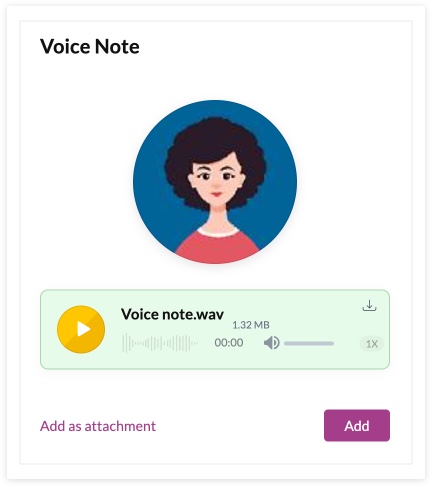The image size is (432, 487).
Task: Select the Add as attachment link
Action: click(98, 426)
